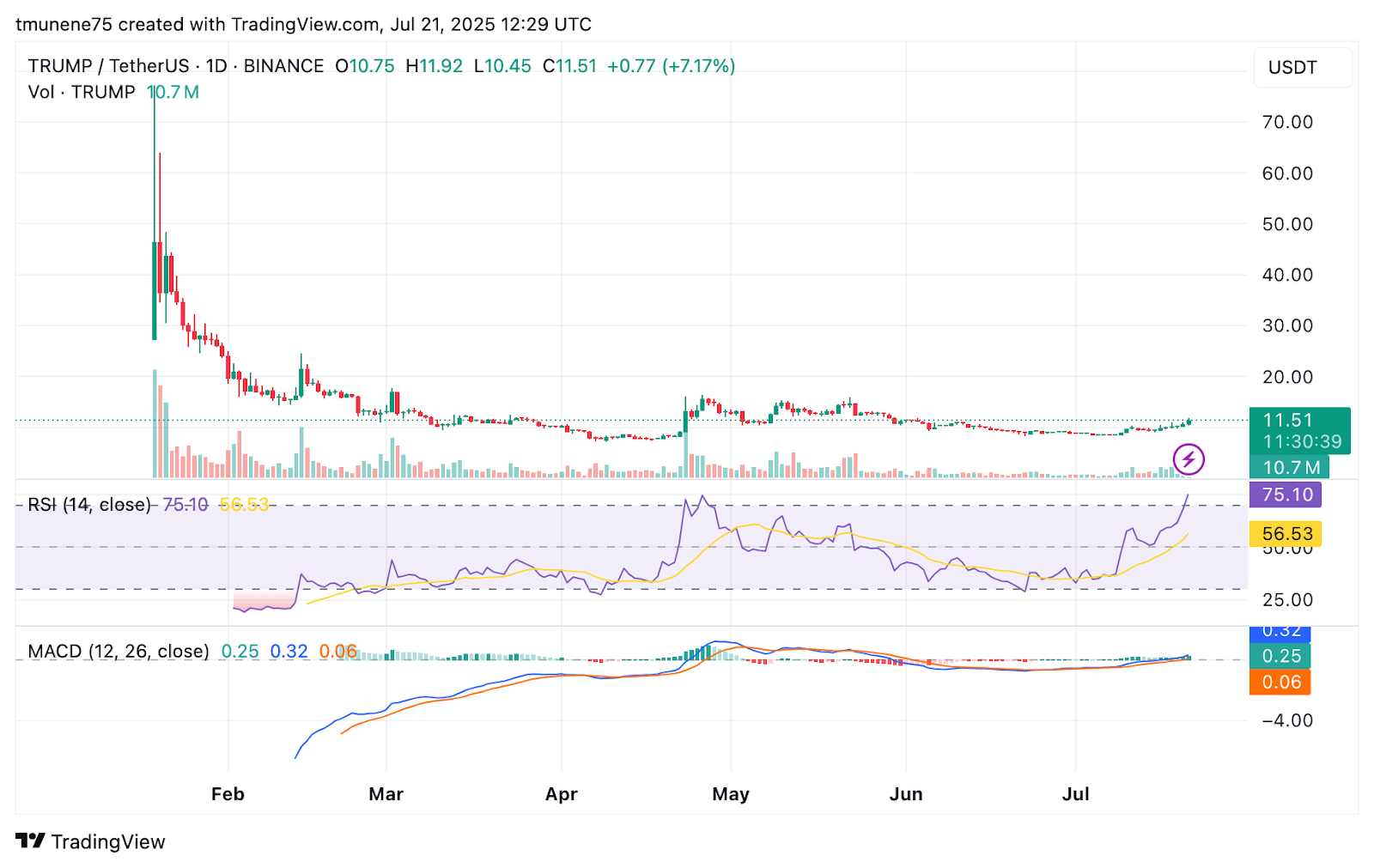Click the Mar label on time axis
This screenshot has height=868, width=1374.
386,794
